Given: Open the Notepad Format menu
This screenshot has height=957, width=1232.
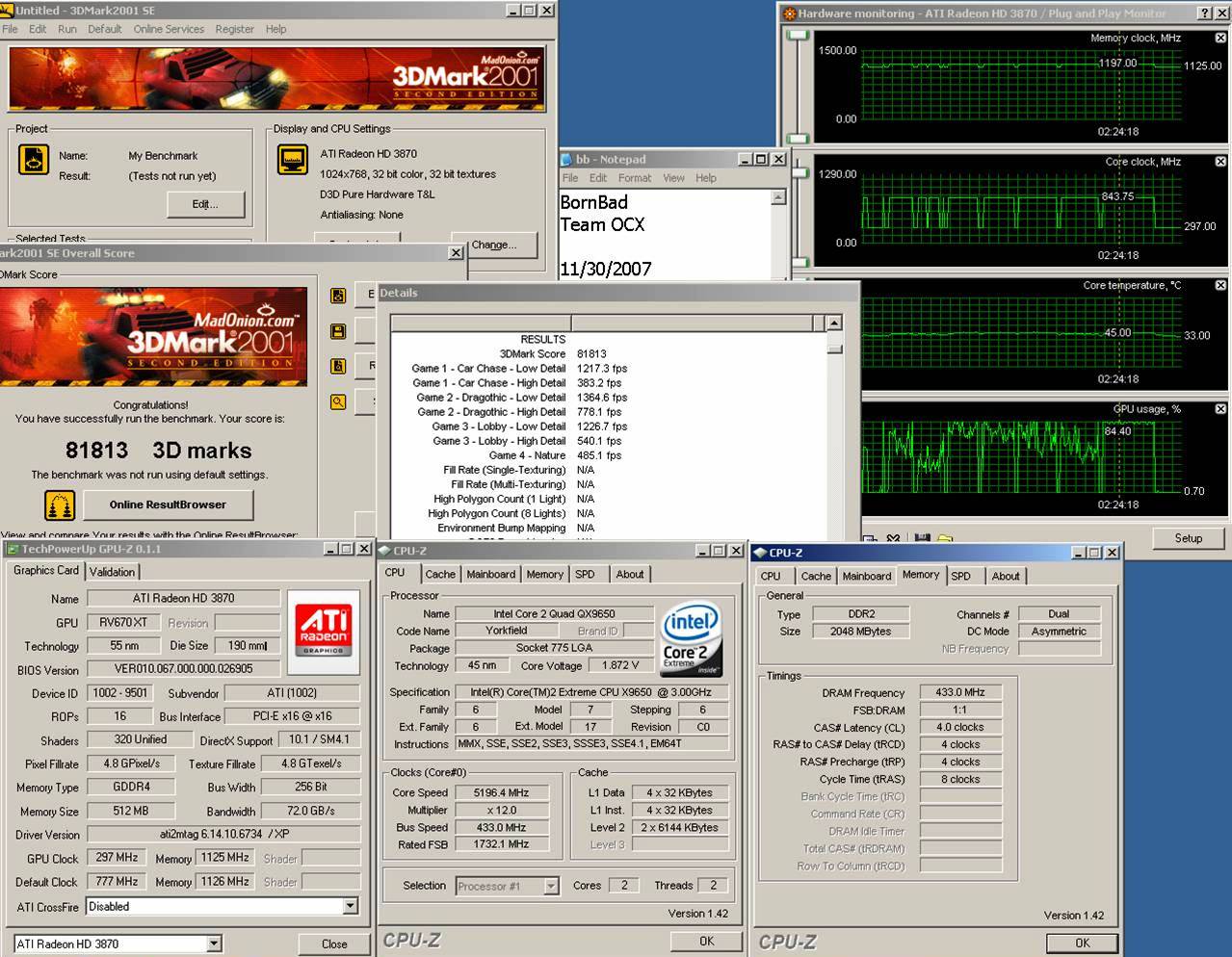Looking at the screenshot, I should click(635, 178).
